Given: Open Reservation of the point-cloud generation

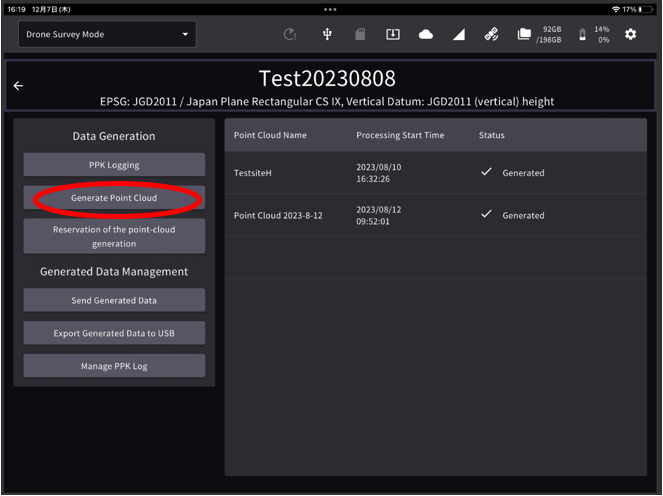Looking at the screenshot, I should tap(114, 236).
